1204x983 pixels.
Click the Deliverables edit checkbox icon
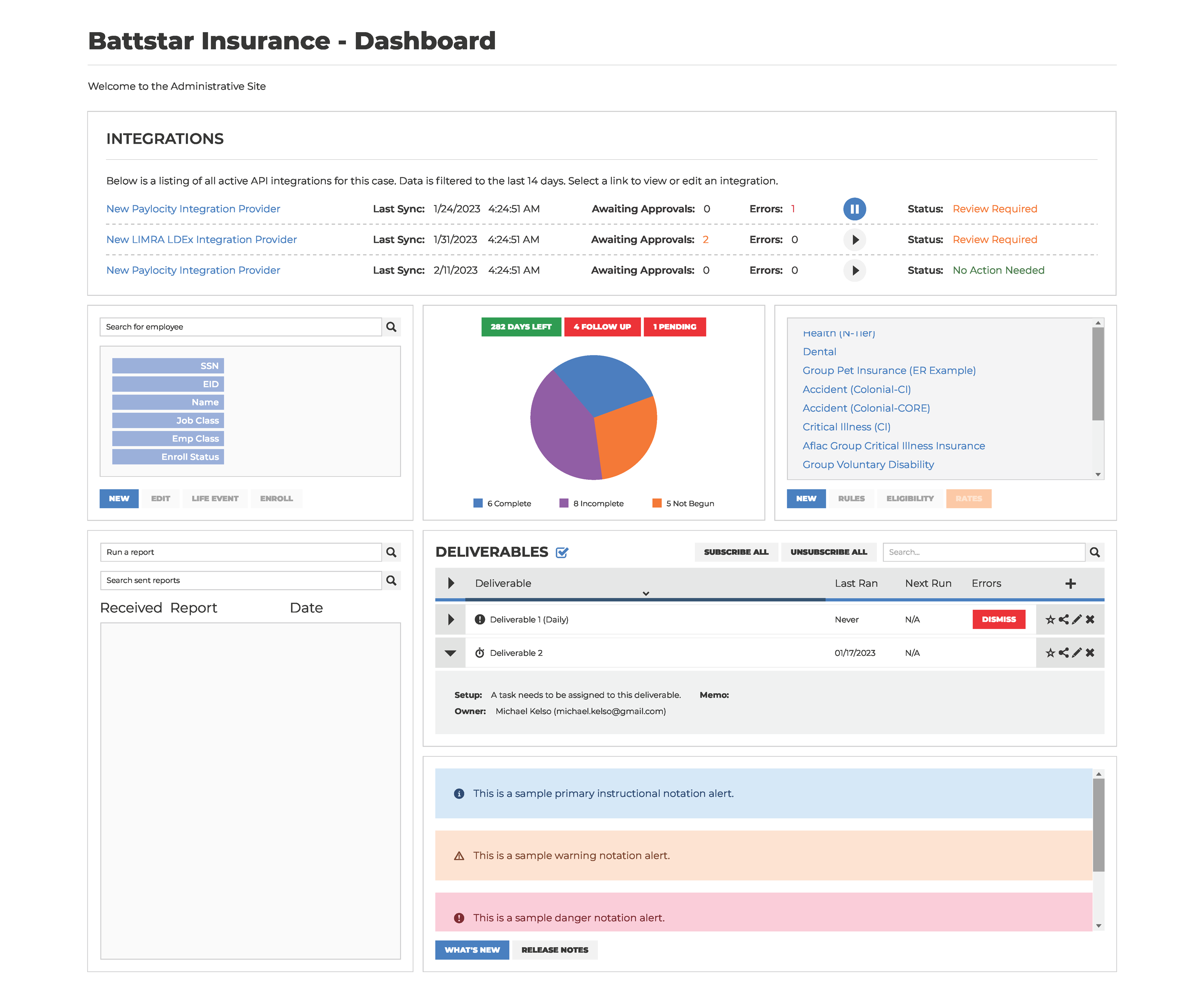coord(561,553)
